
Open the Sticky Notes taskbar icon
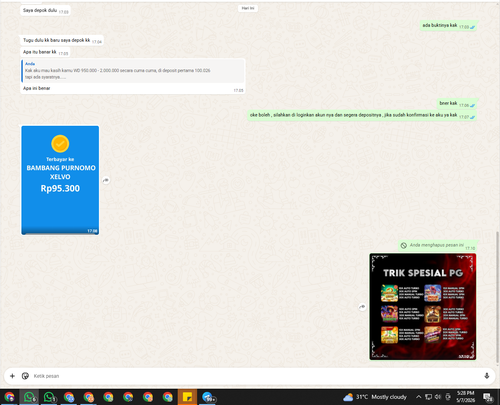tap(187, 397)
